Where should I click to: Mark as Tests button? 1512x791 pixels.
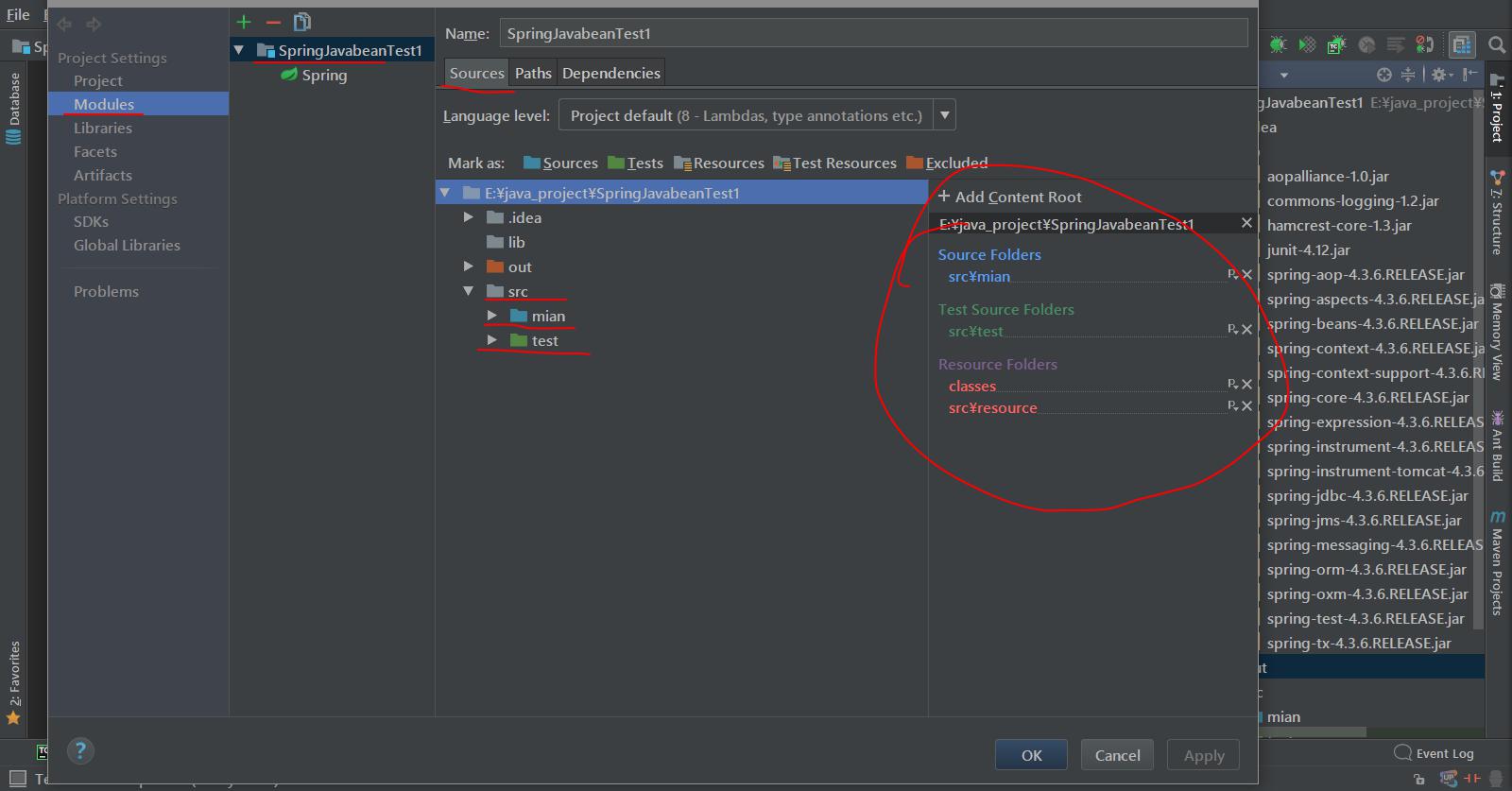click(x=636, y=163)
